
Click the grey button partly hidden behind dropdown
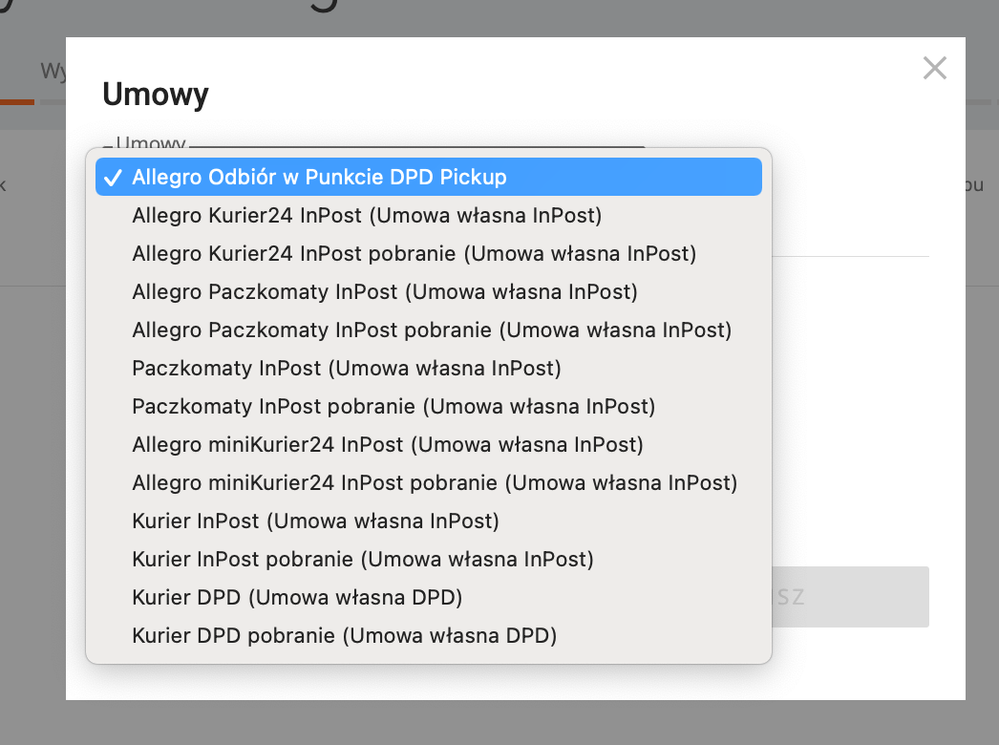[851, 597]
